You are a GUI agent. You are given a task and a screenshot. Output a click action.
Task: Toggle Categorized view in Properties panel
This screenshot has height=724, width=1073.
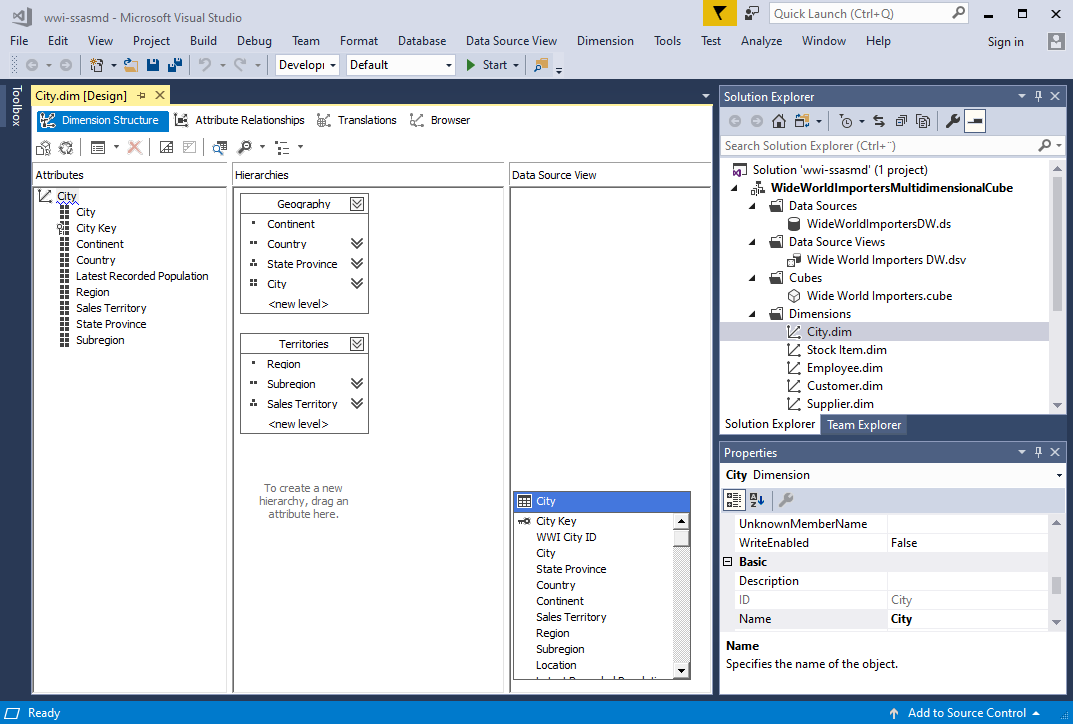(734, 500)
